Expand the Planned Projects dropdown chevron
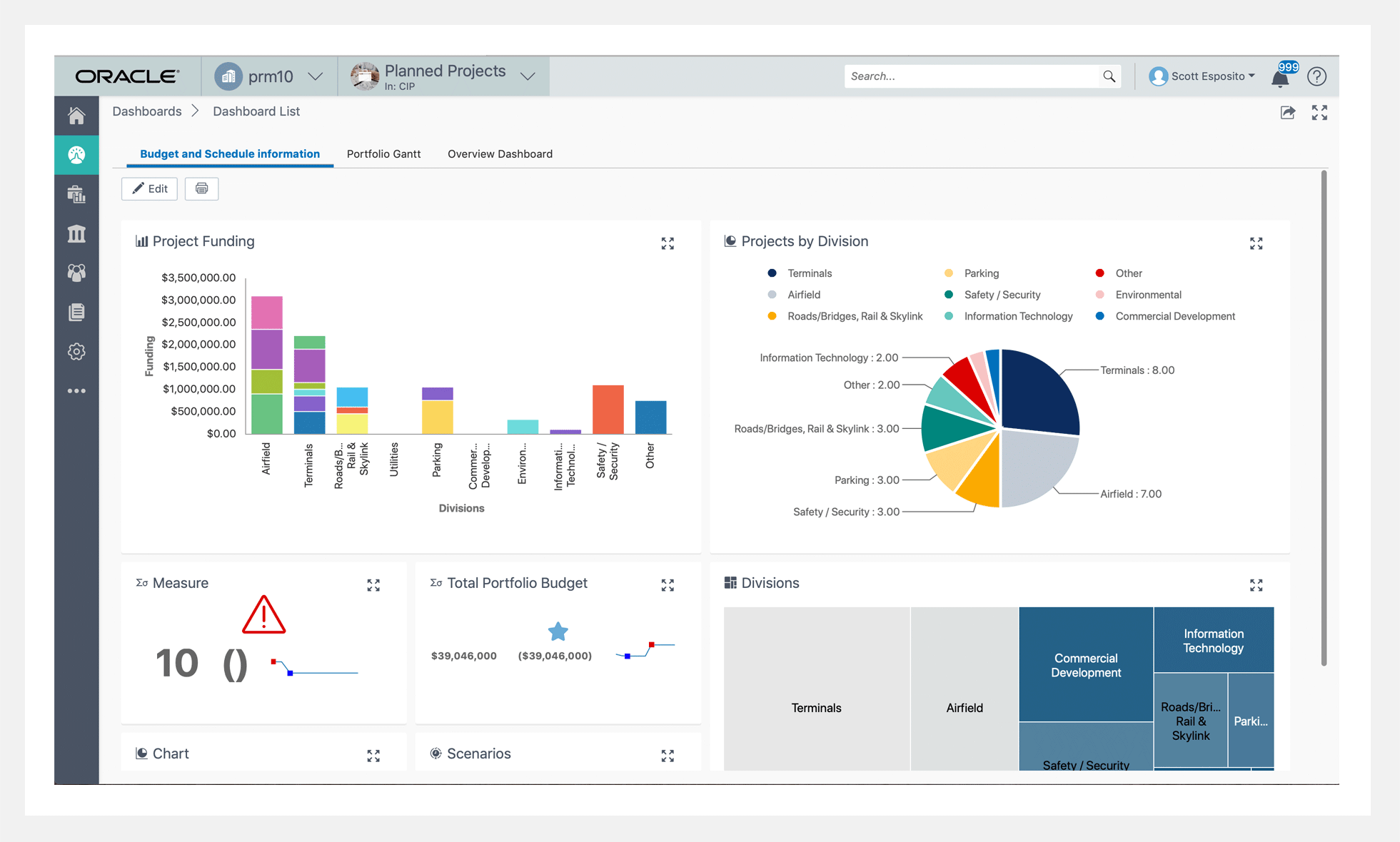This screenshot has height=842, width=1400. pos(528,76)
